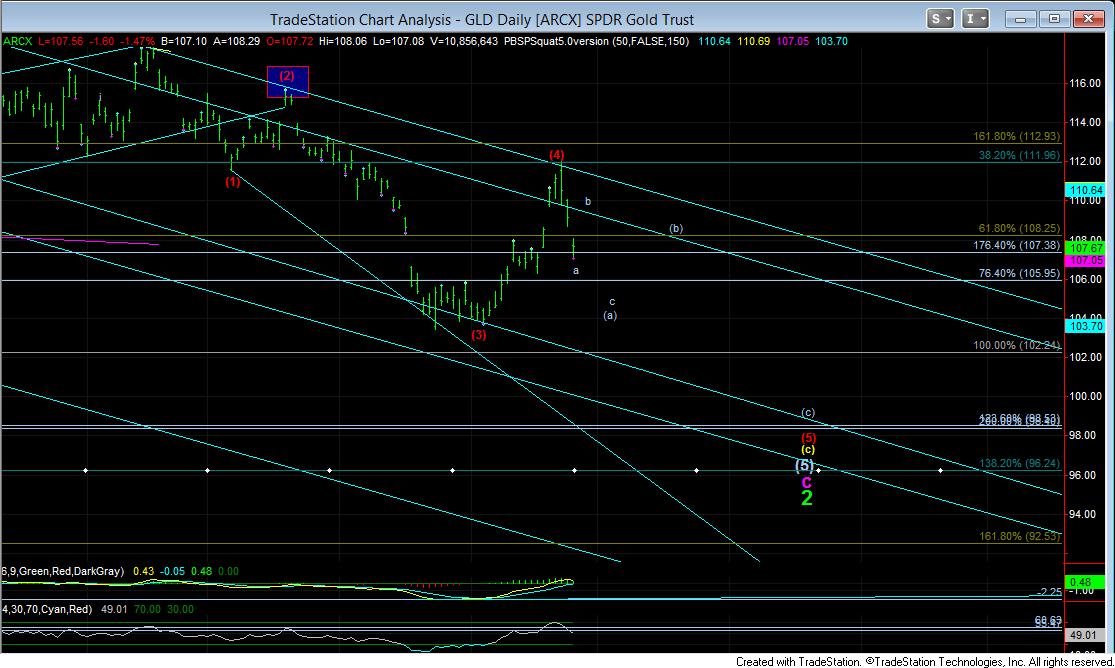
Task: Click the A=108.29 ask value
Action: tap(236, 41)
